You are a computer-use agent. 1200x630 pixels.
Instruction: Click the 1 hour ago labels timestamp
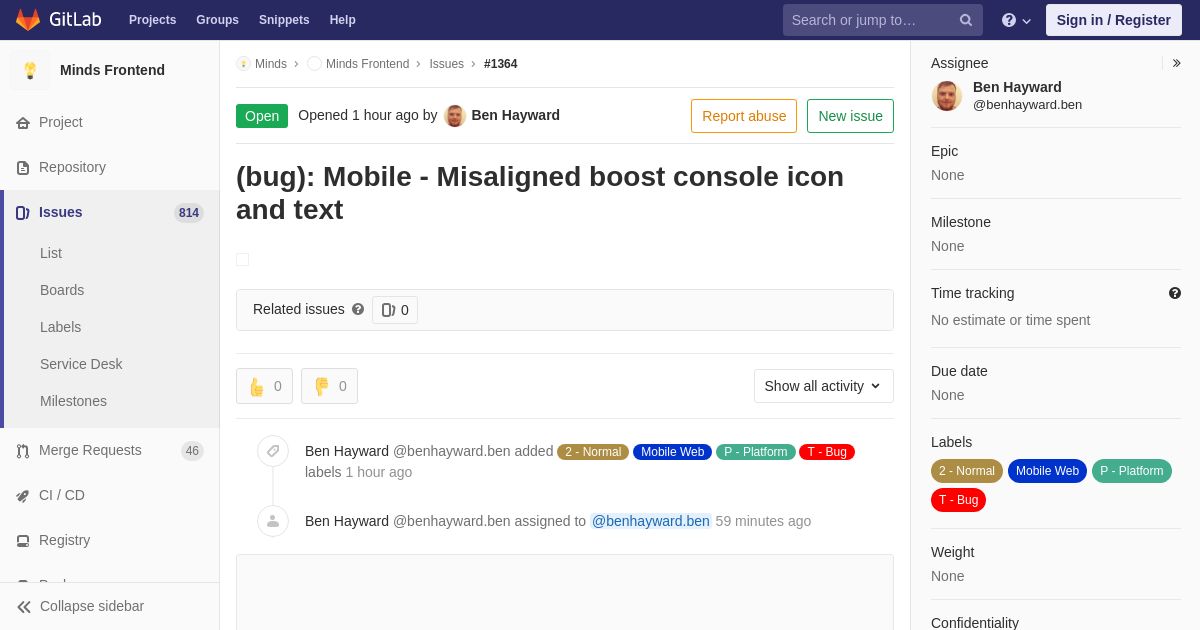[x=379, y=472]
